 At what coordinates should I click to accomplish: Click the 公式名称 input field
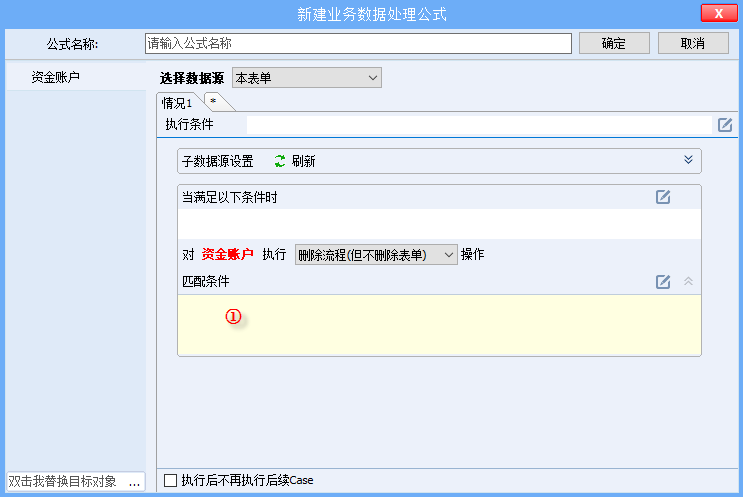(x=358, y=44)
